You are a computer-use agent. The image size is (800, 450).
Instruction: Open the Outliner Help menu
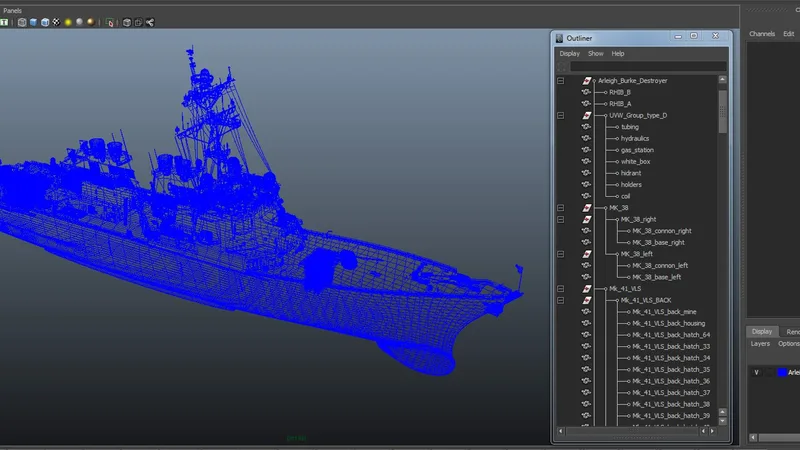(x=618, y=54)
